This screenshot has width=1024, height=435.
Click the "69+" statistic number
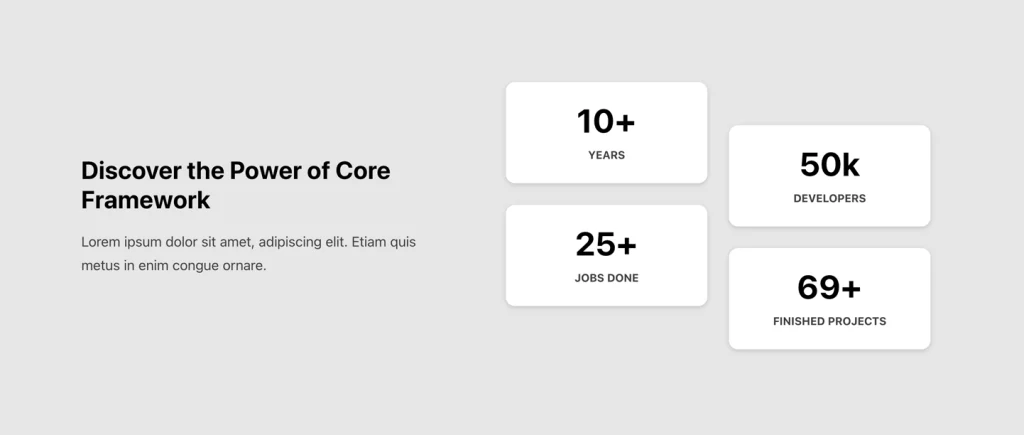829,288
